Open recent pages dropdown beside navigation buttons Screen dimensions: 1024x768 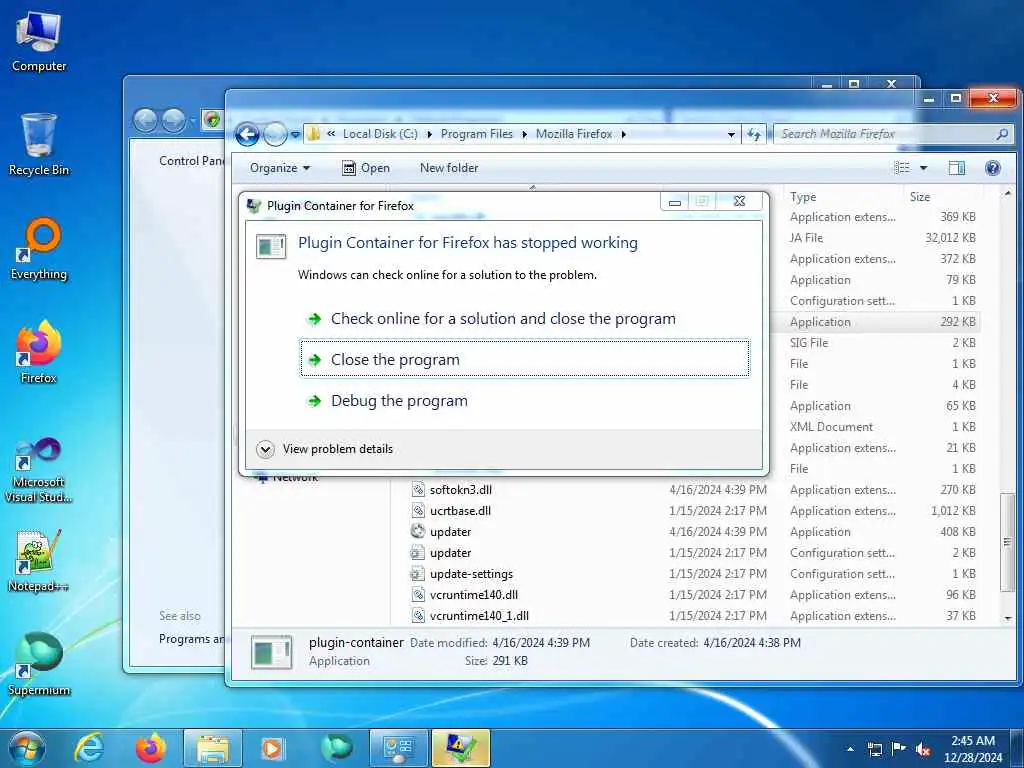tap(295, 135)
